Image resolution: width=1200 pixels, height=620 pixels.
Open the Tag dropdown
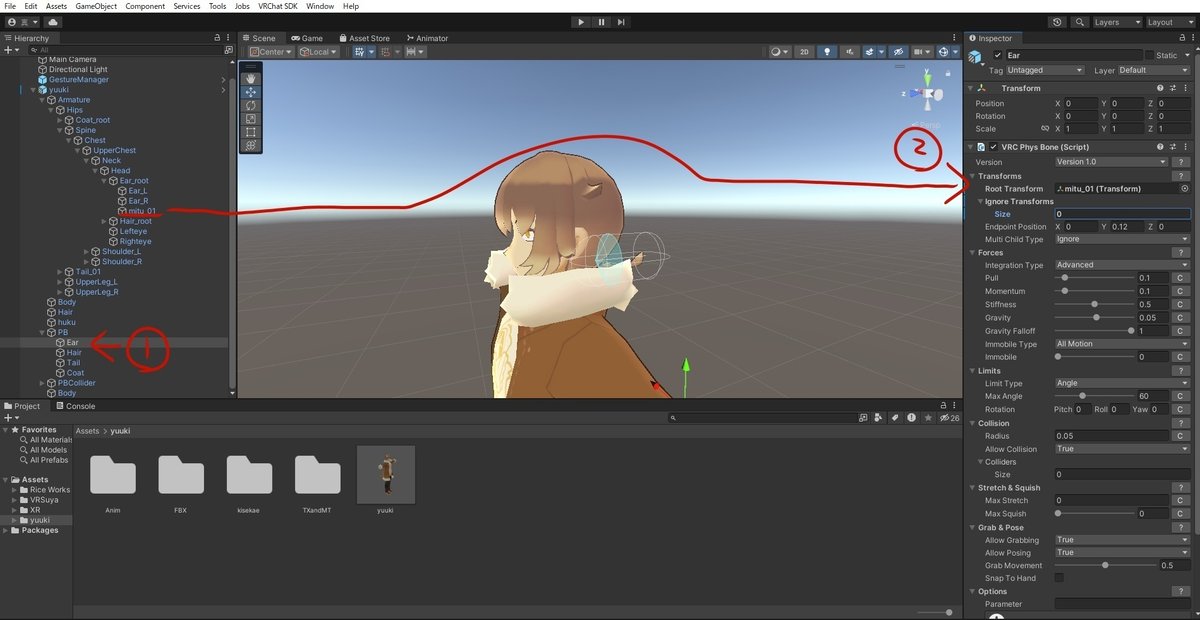click(1045, 70)
